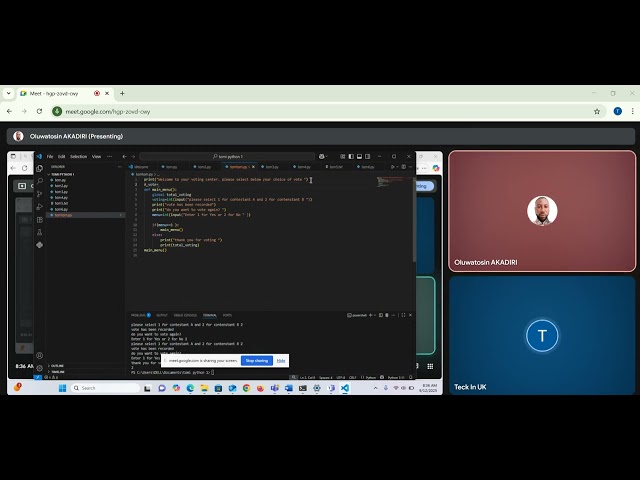
Task: Add a new terminal with plus icon
Action: point(371,315)
